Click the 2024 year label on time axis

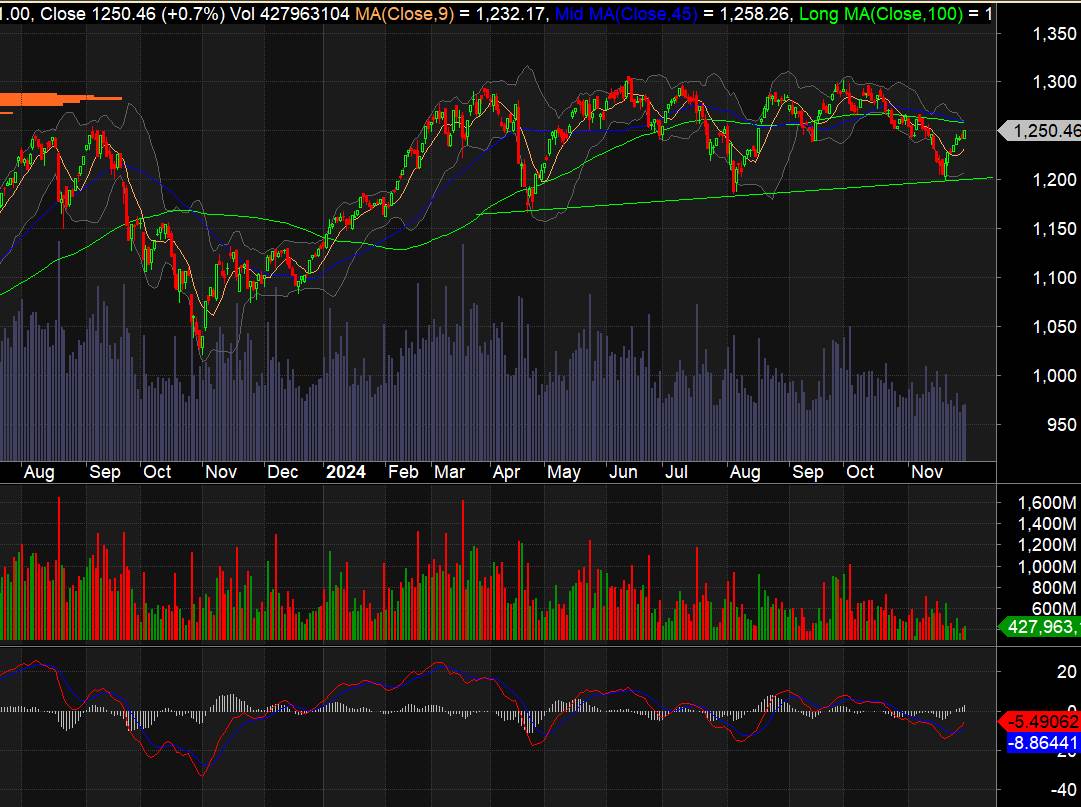(x=346, y=472)
